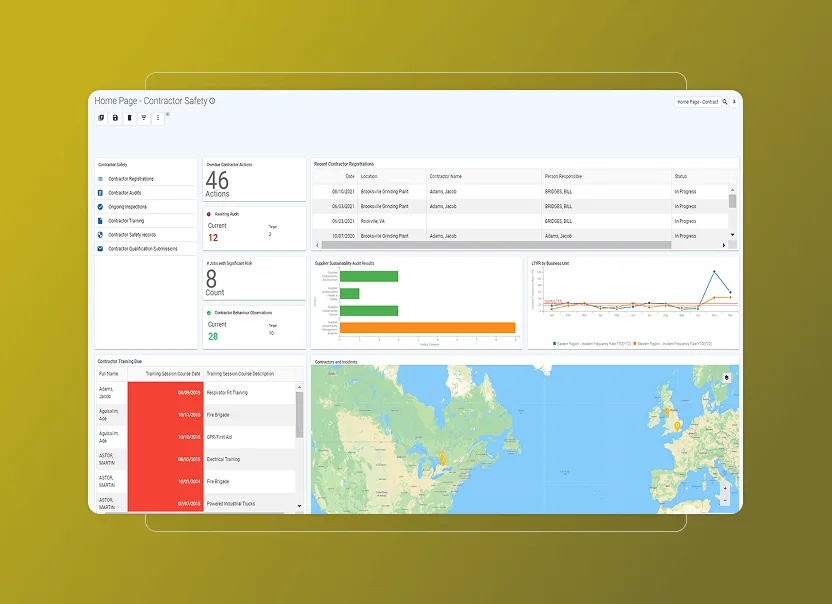Click the 46 Overdue Contractor Actions count
This screenshot has height=604, width=832.
click(x=215, y=180)
